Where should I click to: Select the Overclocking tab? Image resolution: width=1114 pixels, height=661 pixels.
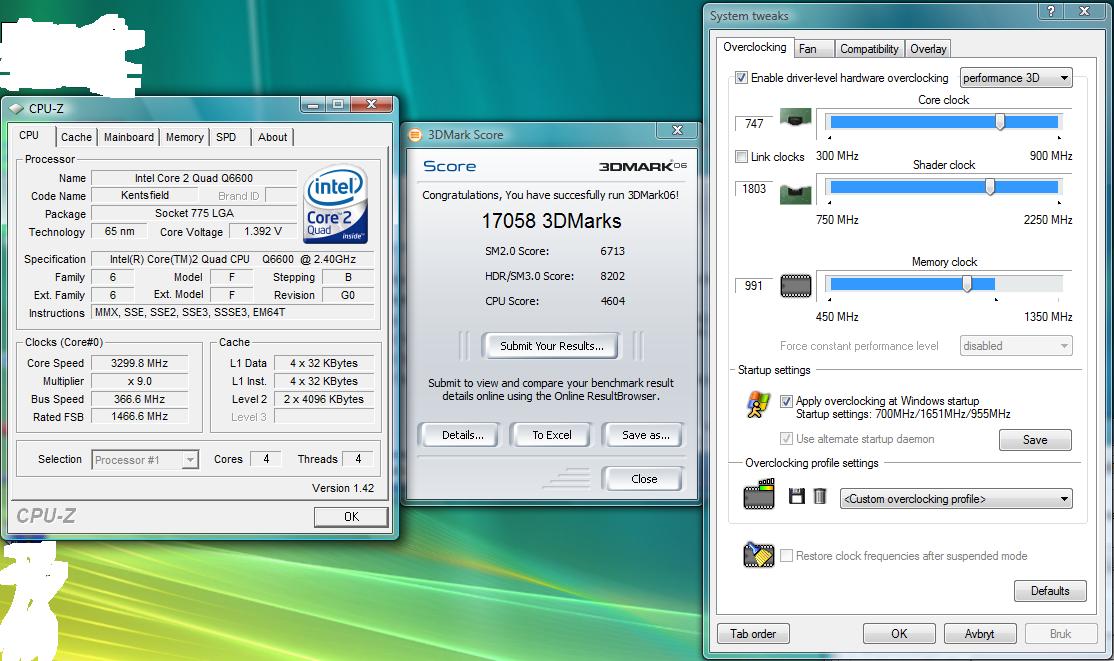[755, 47]
